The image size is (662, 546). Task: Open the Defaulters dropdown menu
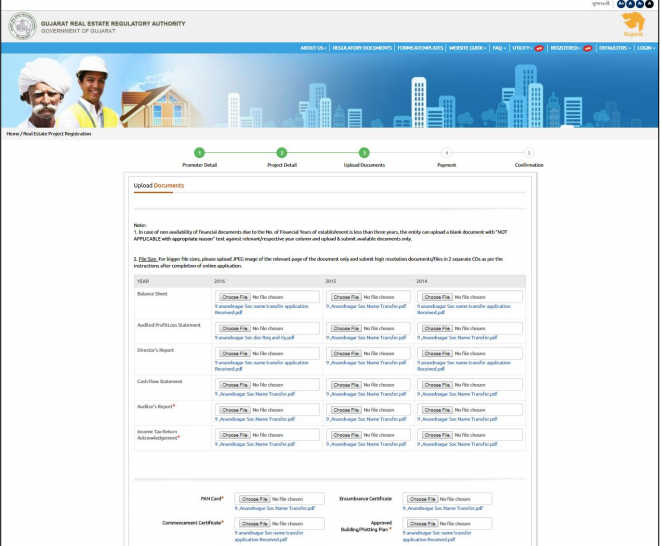615,48
